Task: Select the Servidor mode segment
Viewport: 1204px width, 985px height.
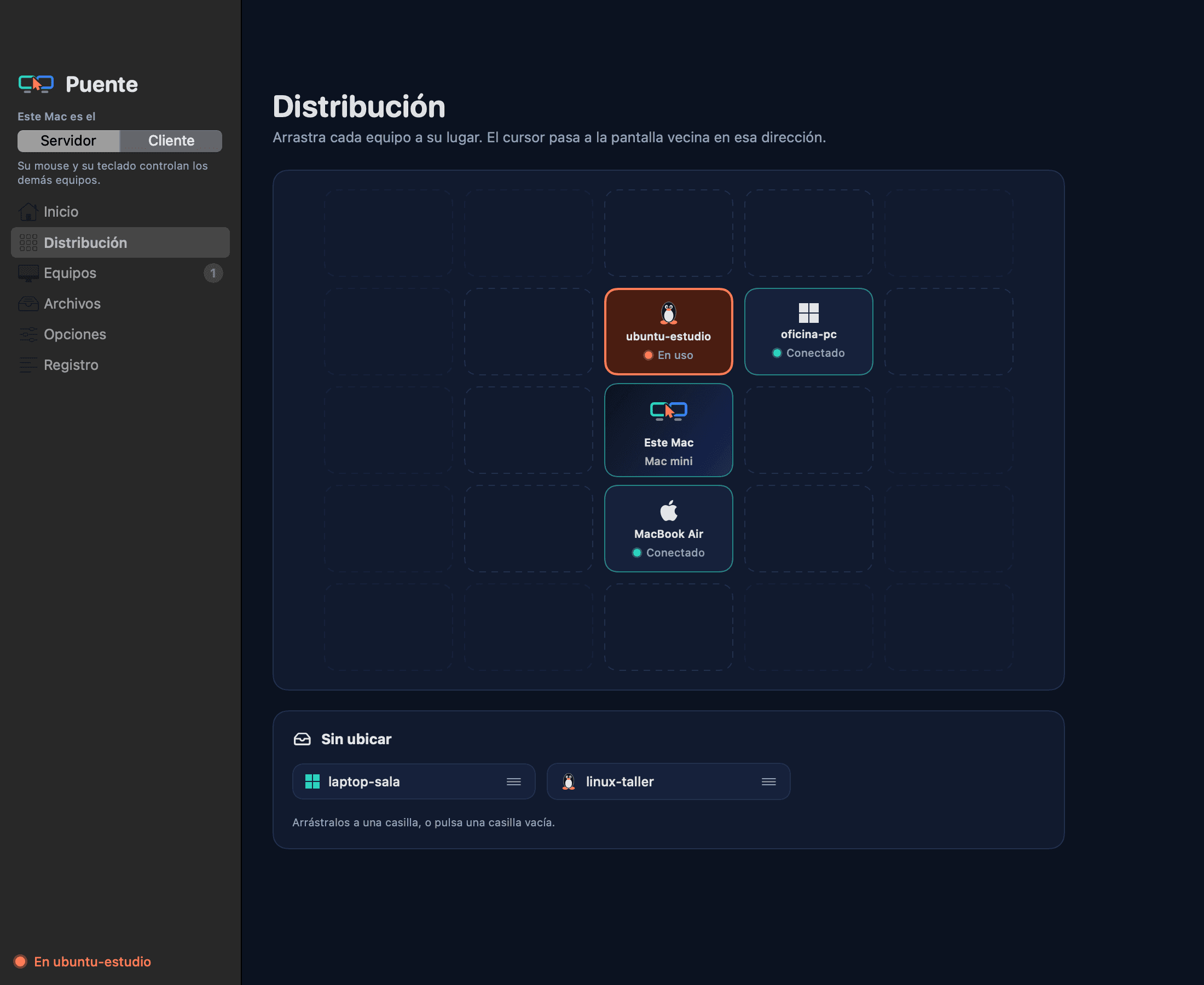Action: (x=68, y=141)
